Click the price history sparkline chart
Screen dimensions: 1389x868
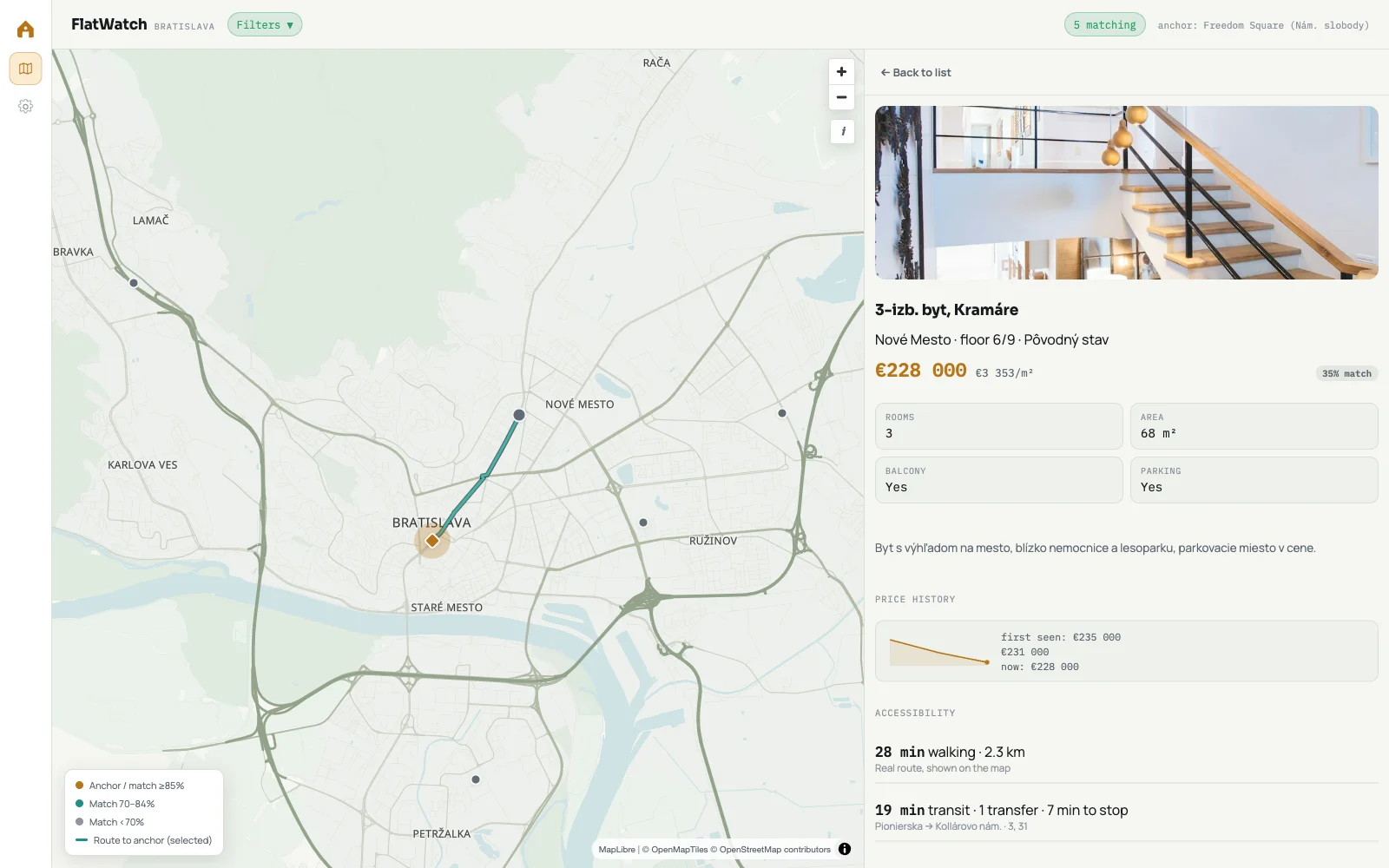tap(939, 652)
